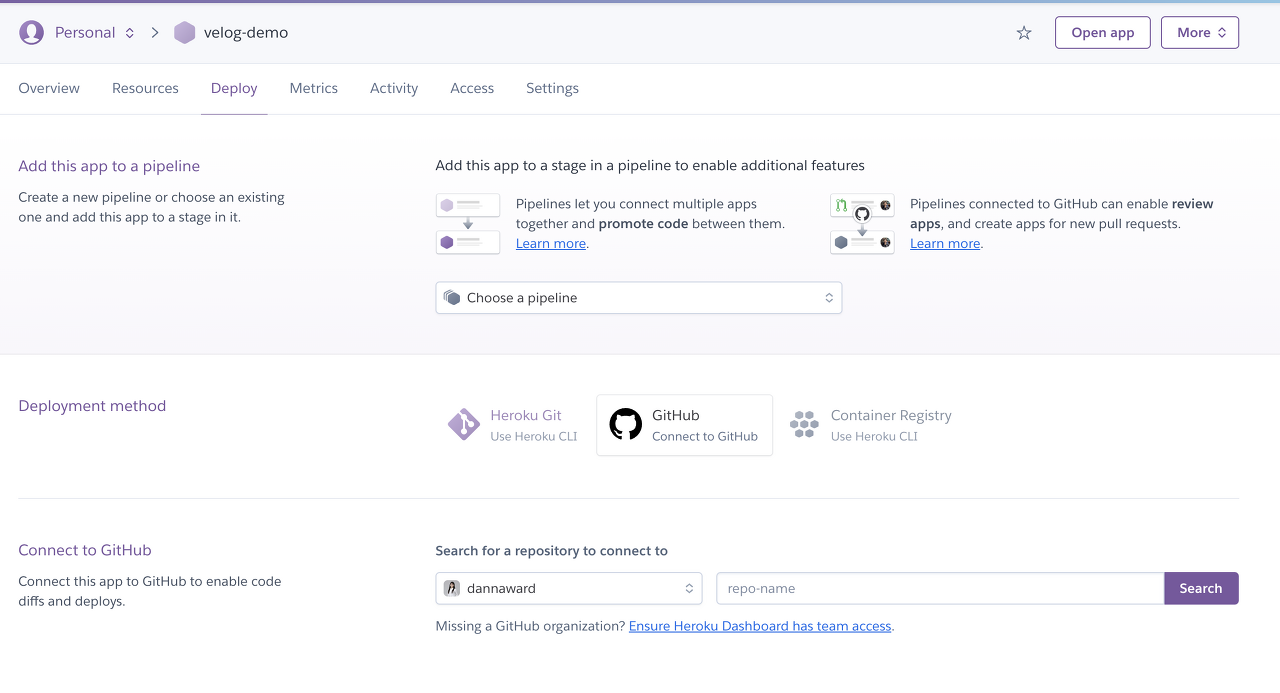The height and width of the screenshot is (693, 1280).
Task: Click the velog-demo hexagon app icon
Action: tap(184, 33)
